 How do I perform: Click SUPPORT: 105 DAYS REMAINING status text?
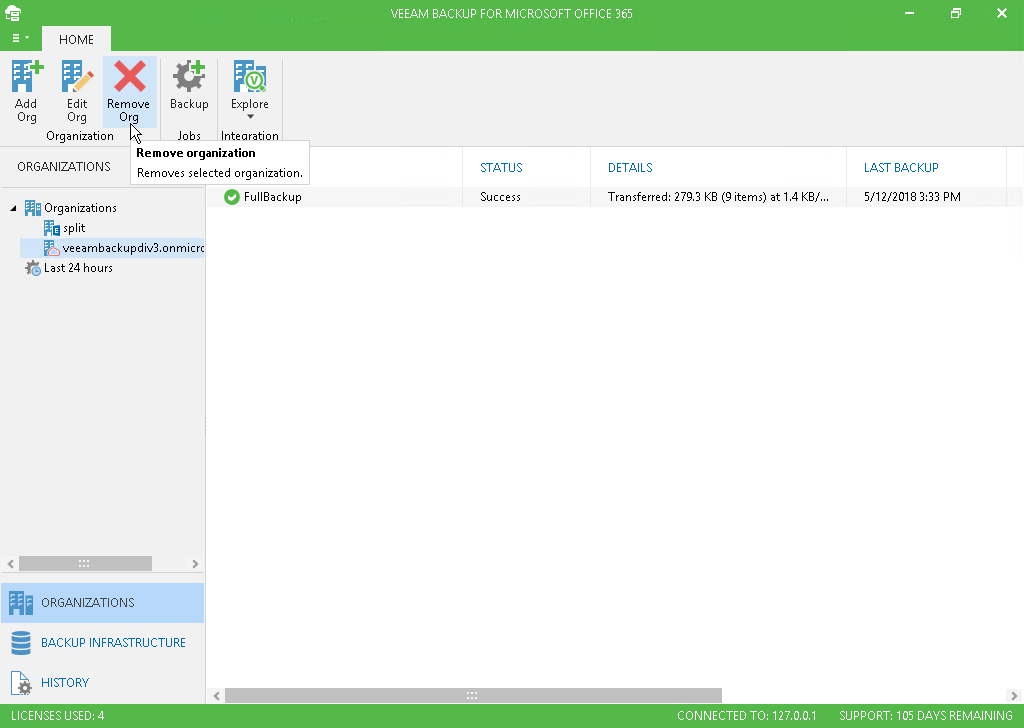pos(925,716)
